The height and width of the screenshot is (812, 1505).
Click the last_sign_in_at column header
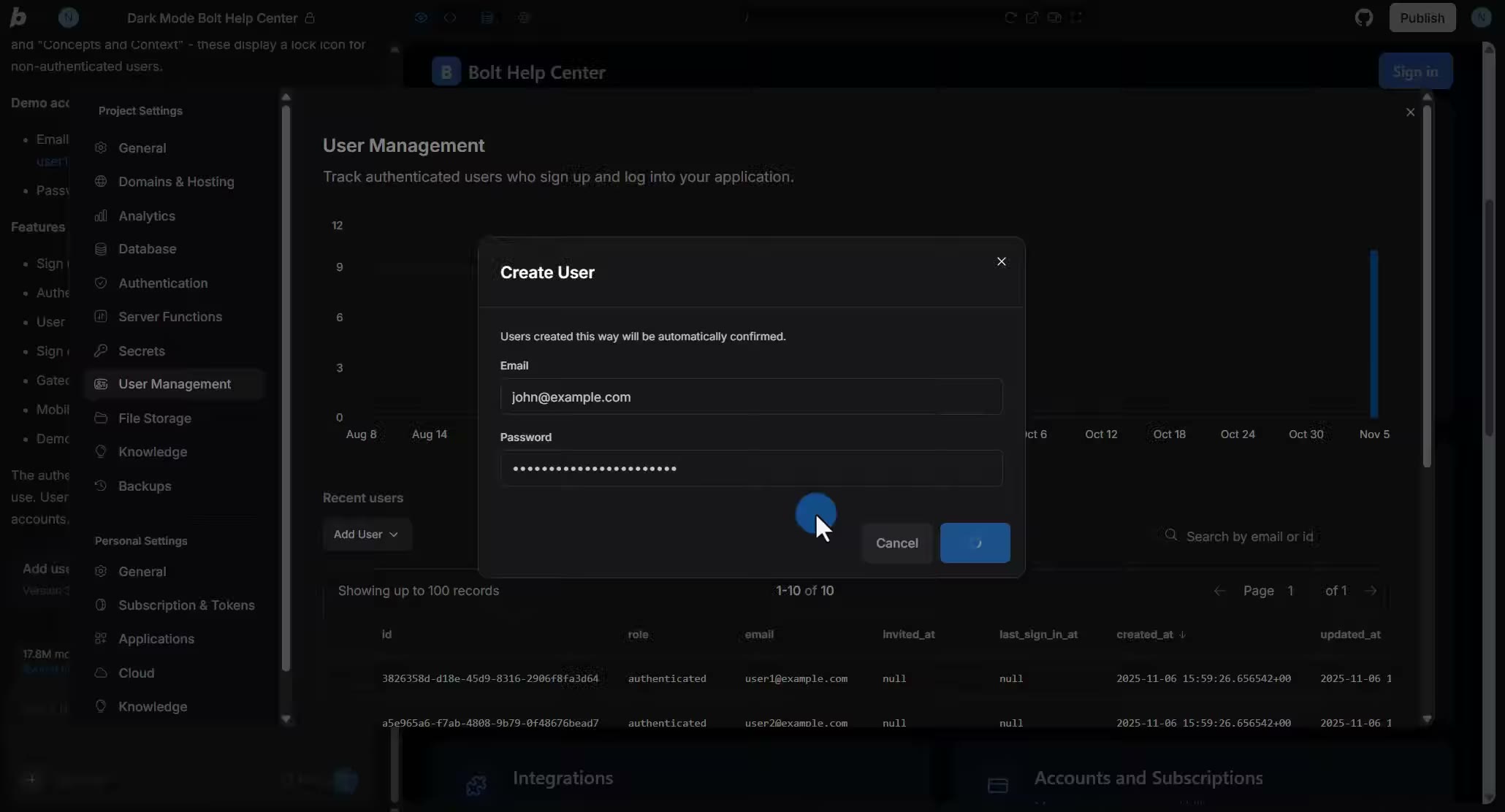click(x=1038, y=634)
